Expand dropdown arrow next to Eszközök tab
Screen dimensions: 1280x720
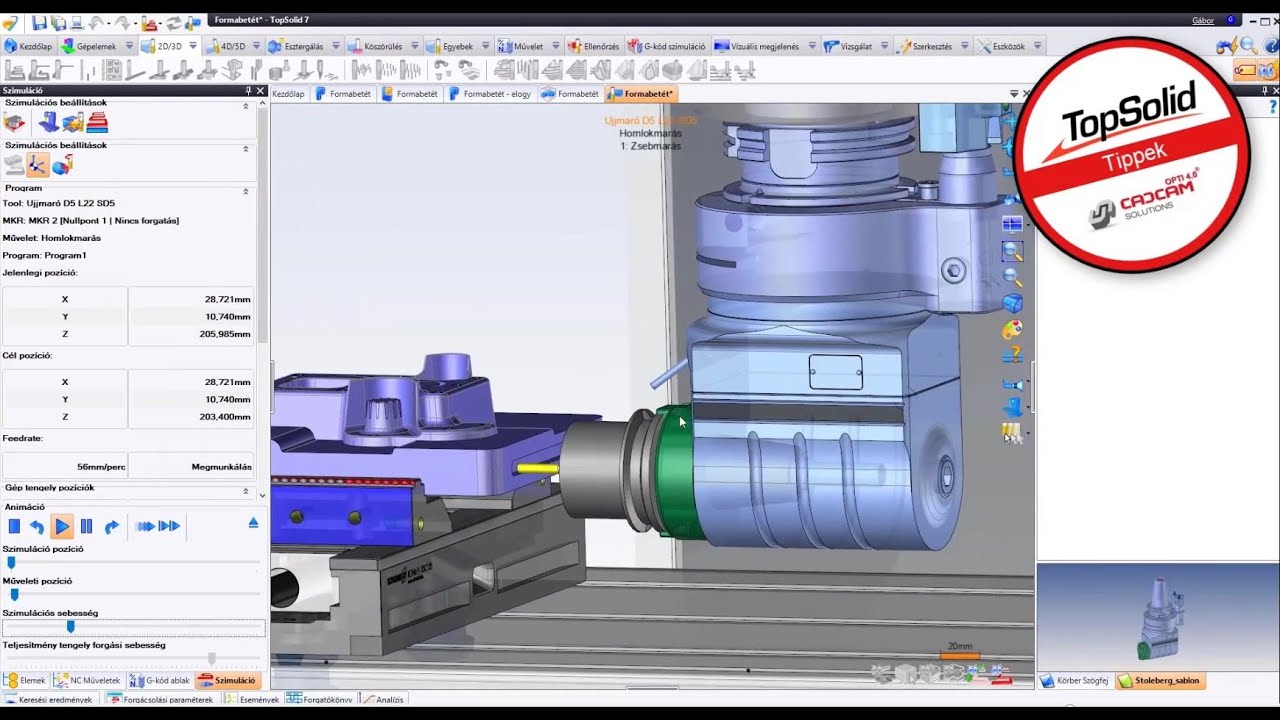(1037, 46)
